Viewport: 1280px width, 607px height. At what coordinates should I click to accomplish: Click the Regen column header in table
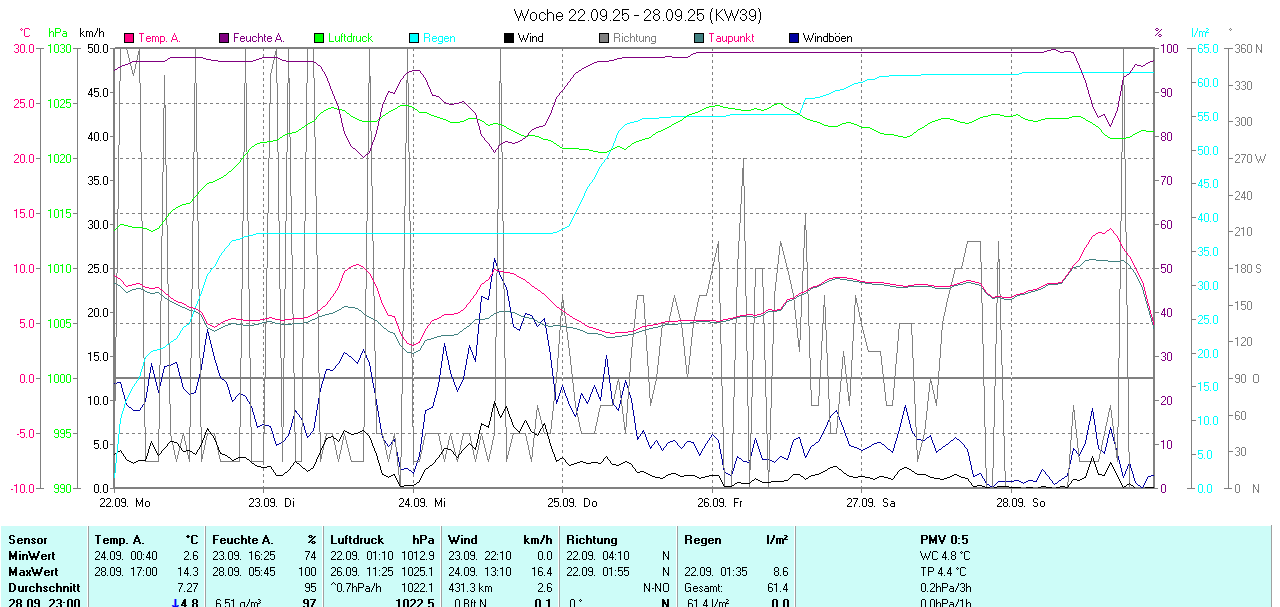click(703, 539)
